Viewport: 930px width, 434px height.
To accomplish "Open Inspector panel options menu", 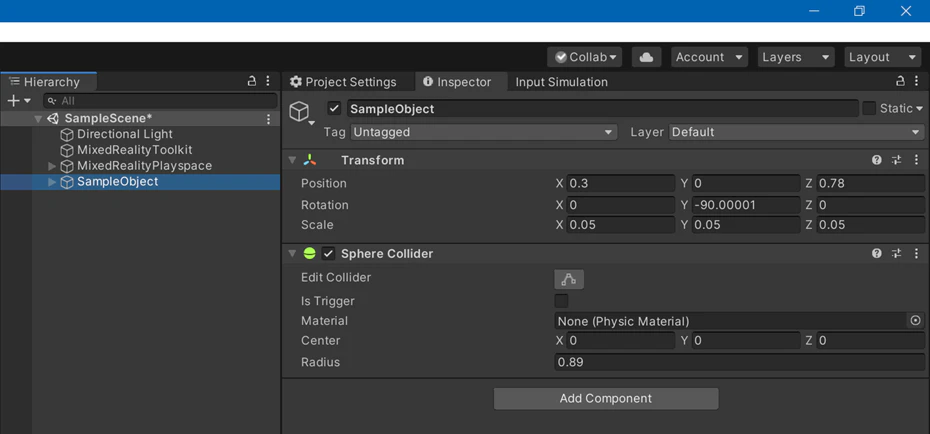I will [916, 81].
